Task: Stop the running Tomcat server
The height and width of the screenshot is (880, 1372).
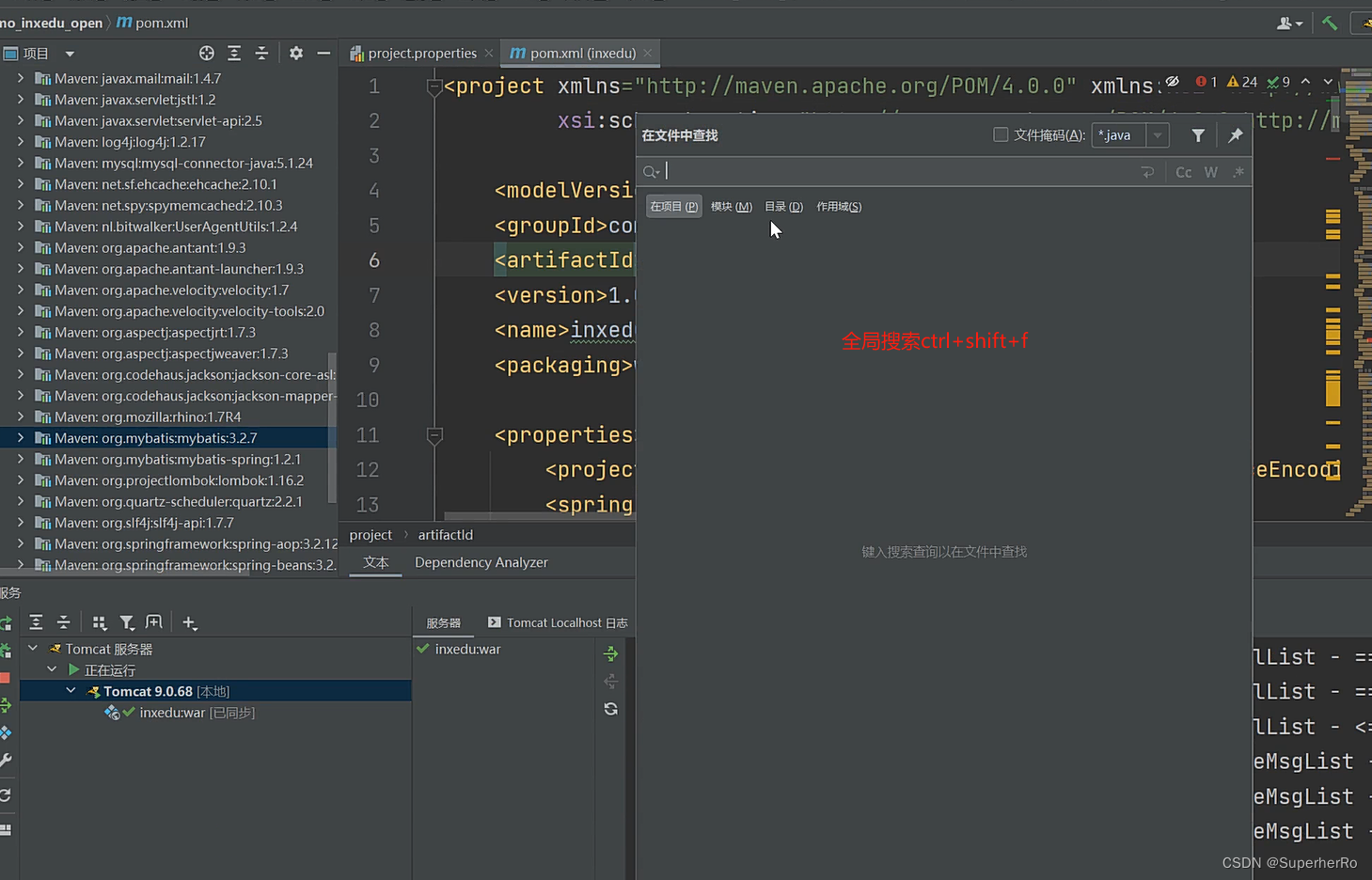Action: (x=5, y=678)
